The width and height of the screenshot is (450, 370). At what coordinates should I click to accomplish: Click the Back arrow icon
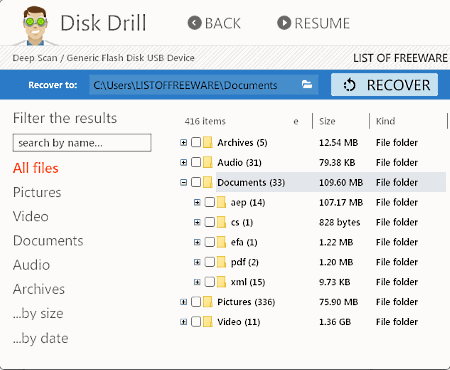coord(195,23)
